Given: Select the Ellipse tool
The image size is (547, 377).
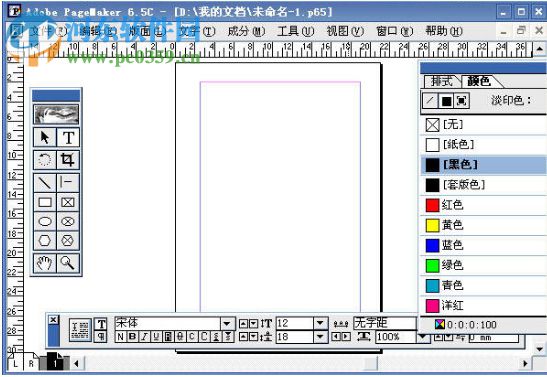Looking at the screenshot, I should point(45,221).
